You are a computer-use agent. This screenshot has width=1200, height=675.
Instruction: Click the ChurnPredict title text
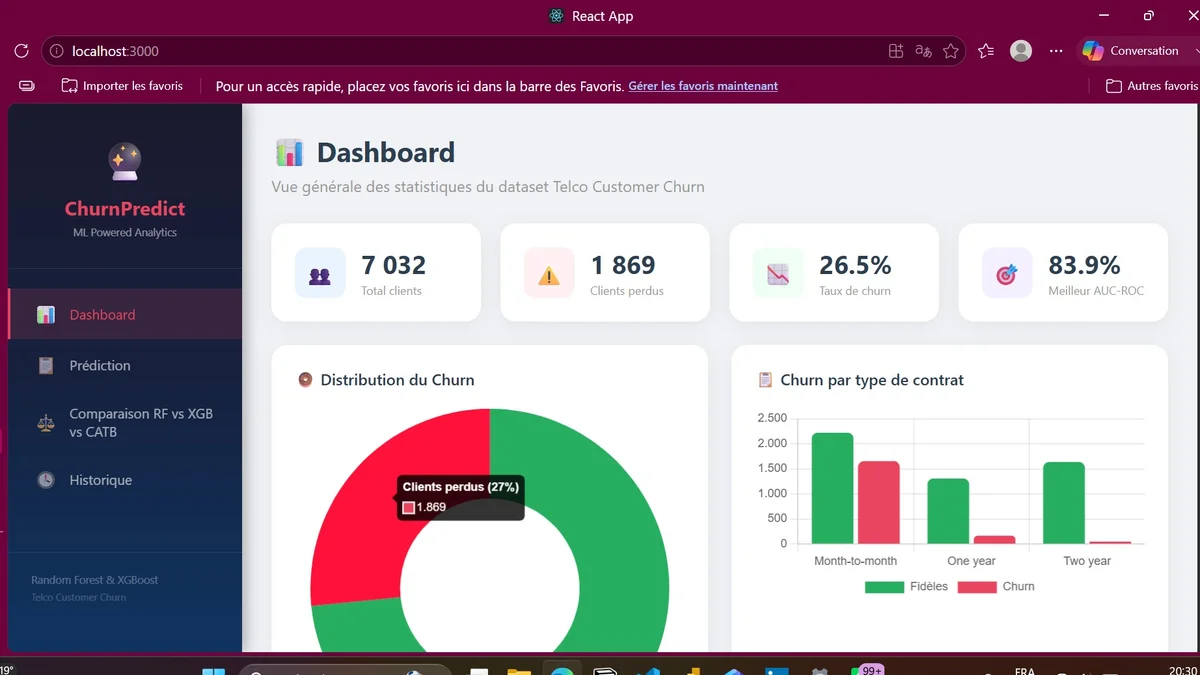125,209
